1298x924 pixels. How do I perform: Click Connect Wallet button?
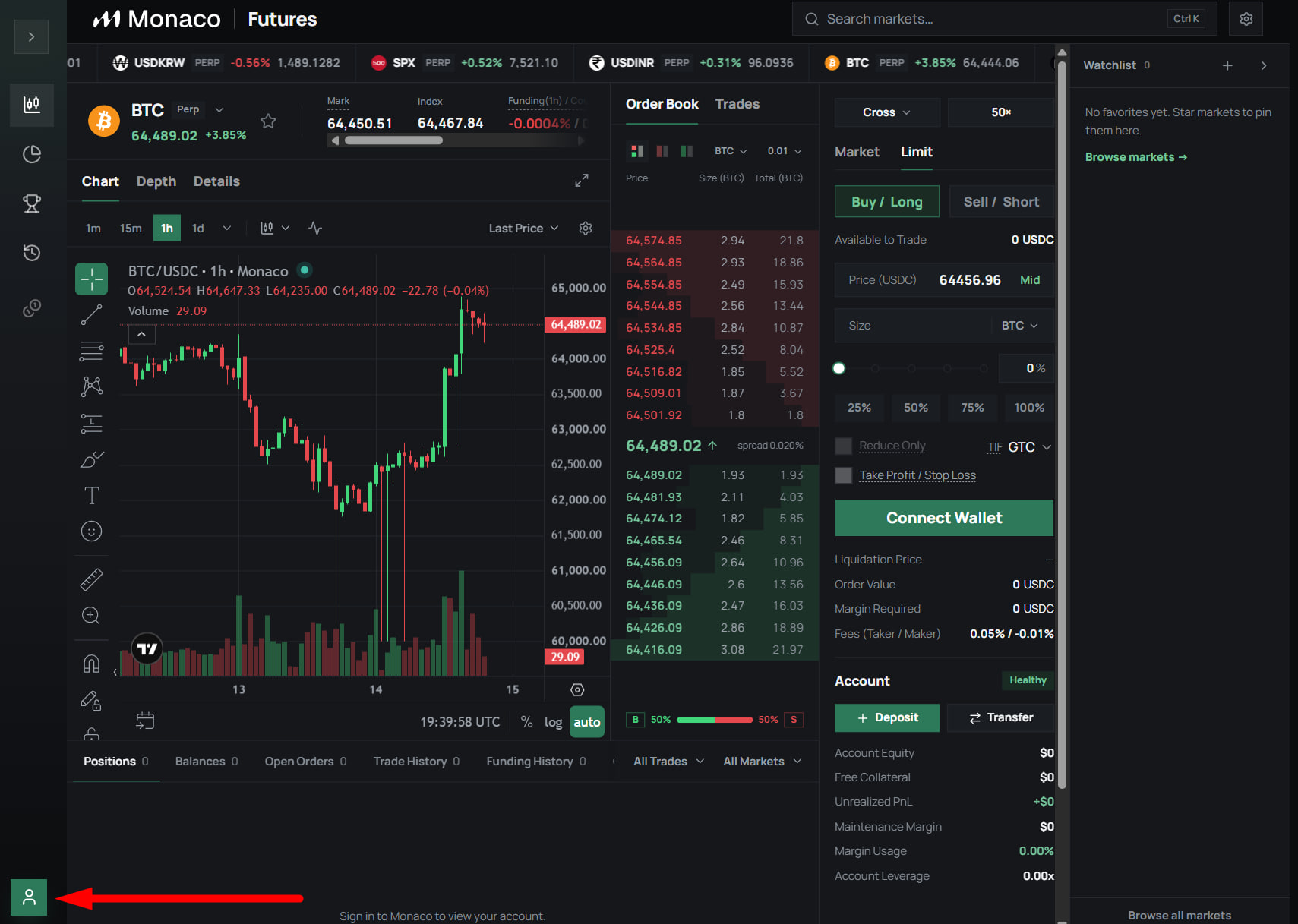(944, 518)
